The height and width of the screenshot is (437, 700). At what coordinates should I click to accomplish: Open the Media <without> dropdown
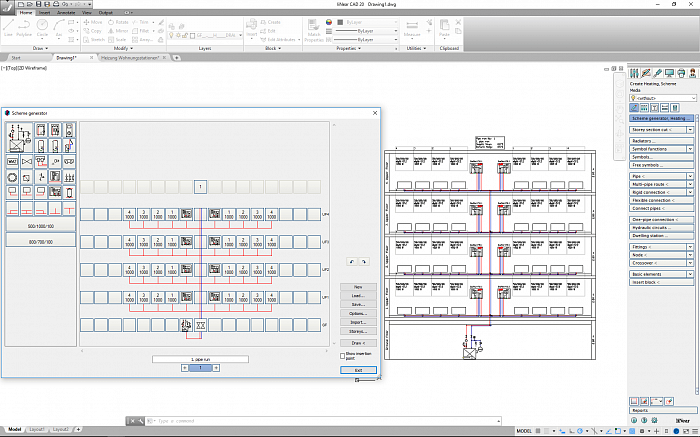coord(663,98)
